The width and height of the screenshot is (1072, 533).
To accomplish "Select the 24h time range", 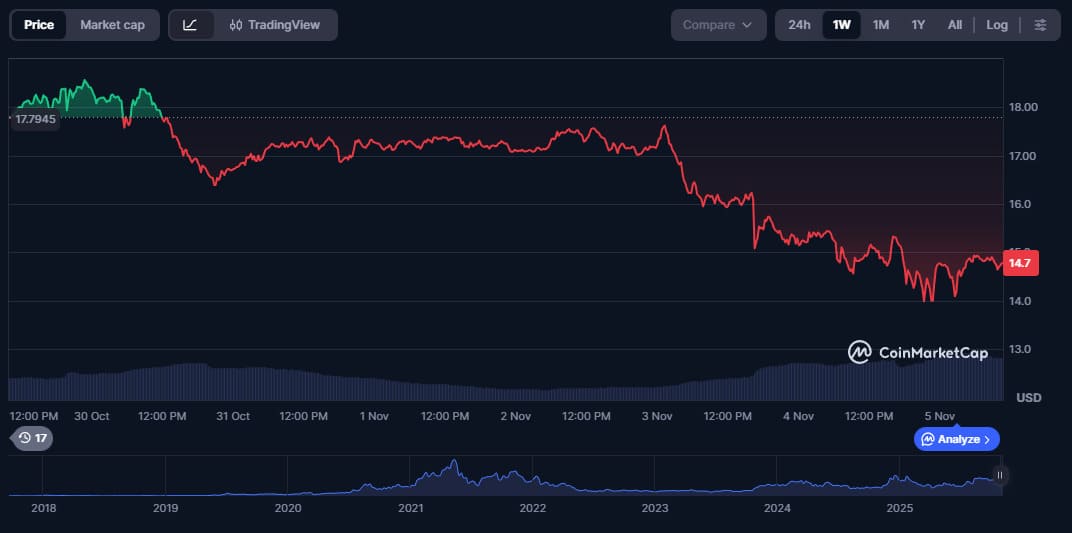I will click(x=799, y=25).
